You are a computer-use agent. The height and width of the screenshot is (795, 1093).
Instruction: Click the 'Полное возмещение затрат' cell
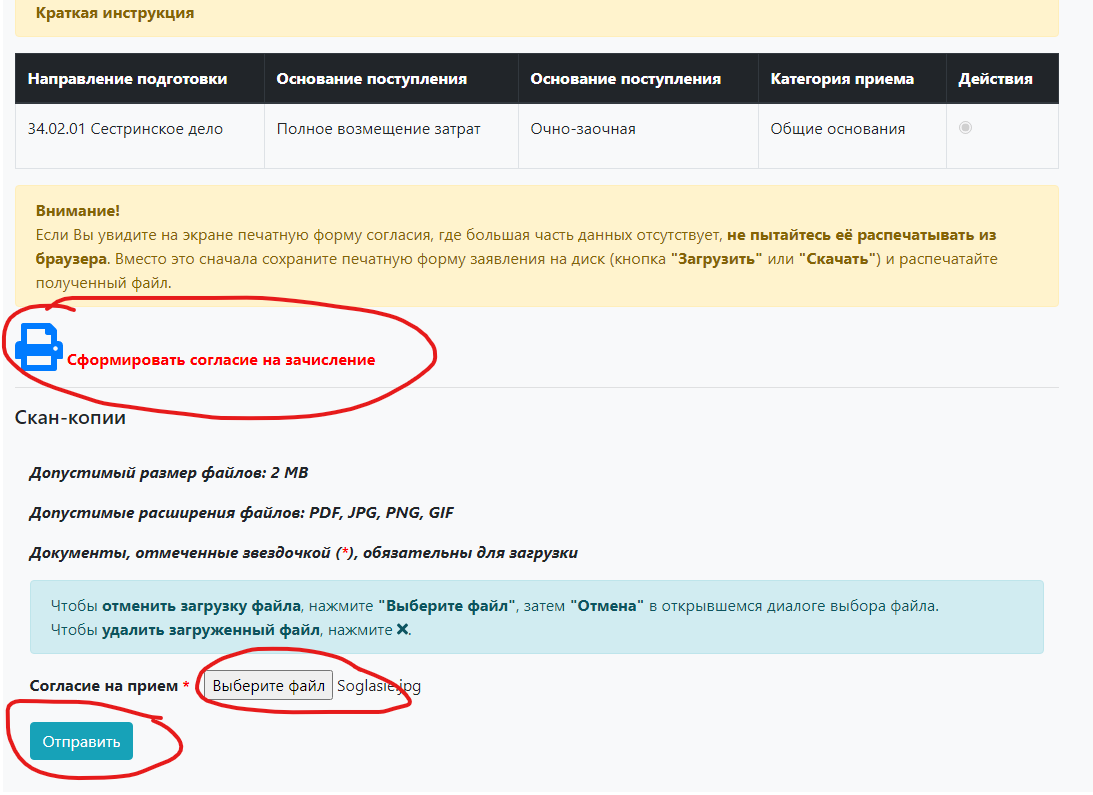click(379, 129)
